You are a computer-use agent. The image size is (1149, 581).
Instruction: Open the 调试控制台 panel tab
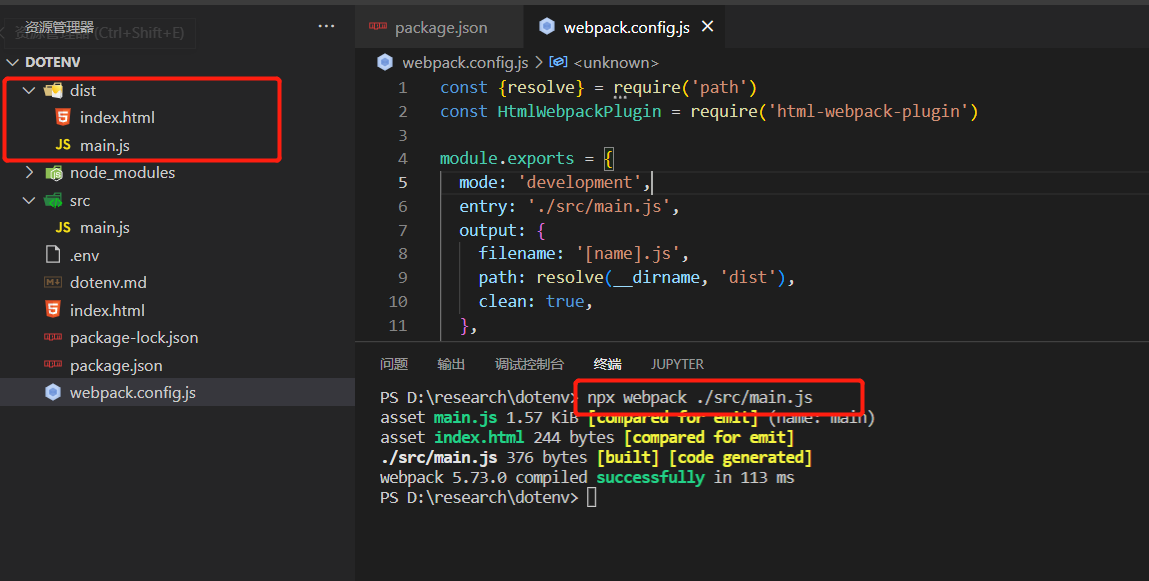click(x=530, y=364)
